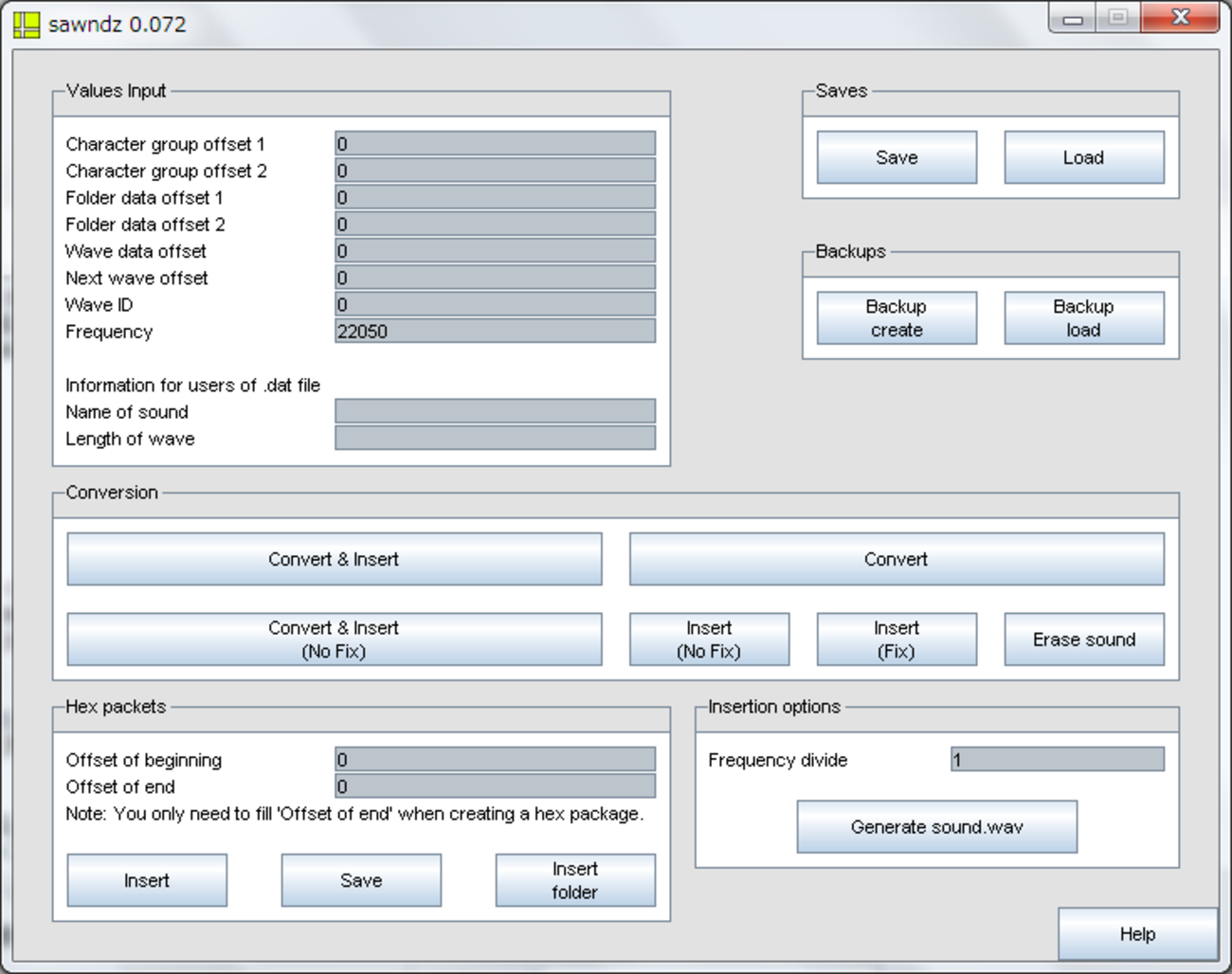Click the Next wave offset input
1232x974 pixels.
click(x=495, y=278)
